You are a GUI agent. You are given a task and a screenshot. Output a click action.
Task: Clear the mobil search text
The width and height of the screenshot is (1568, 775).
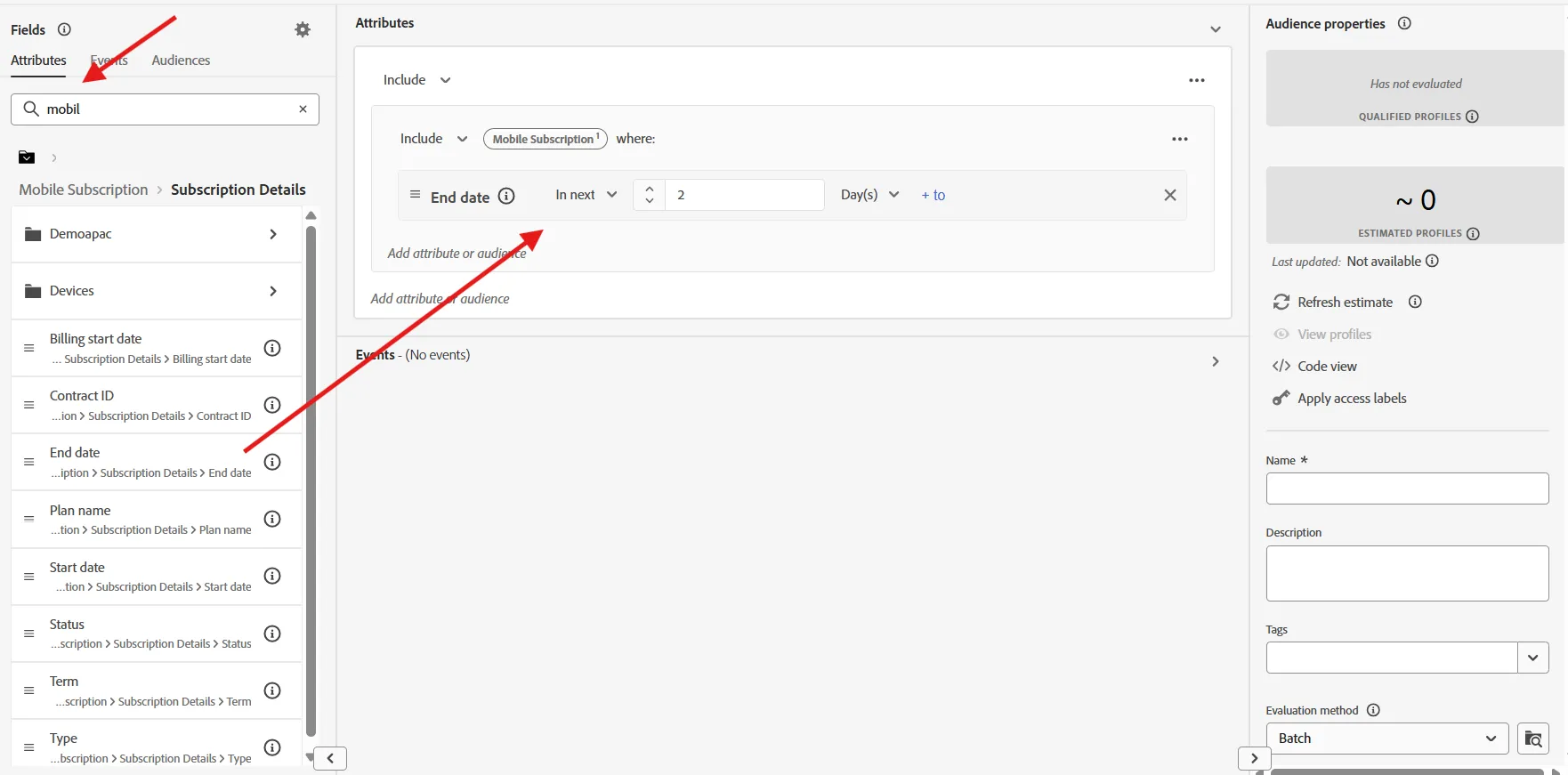[303, 109]
